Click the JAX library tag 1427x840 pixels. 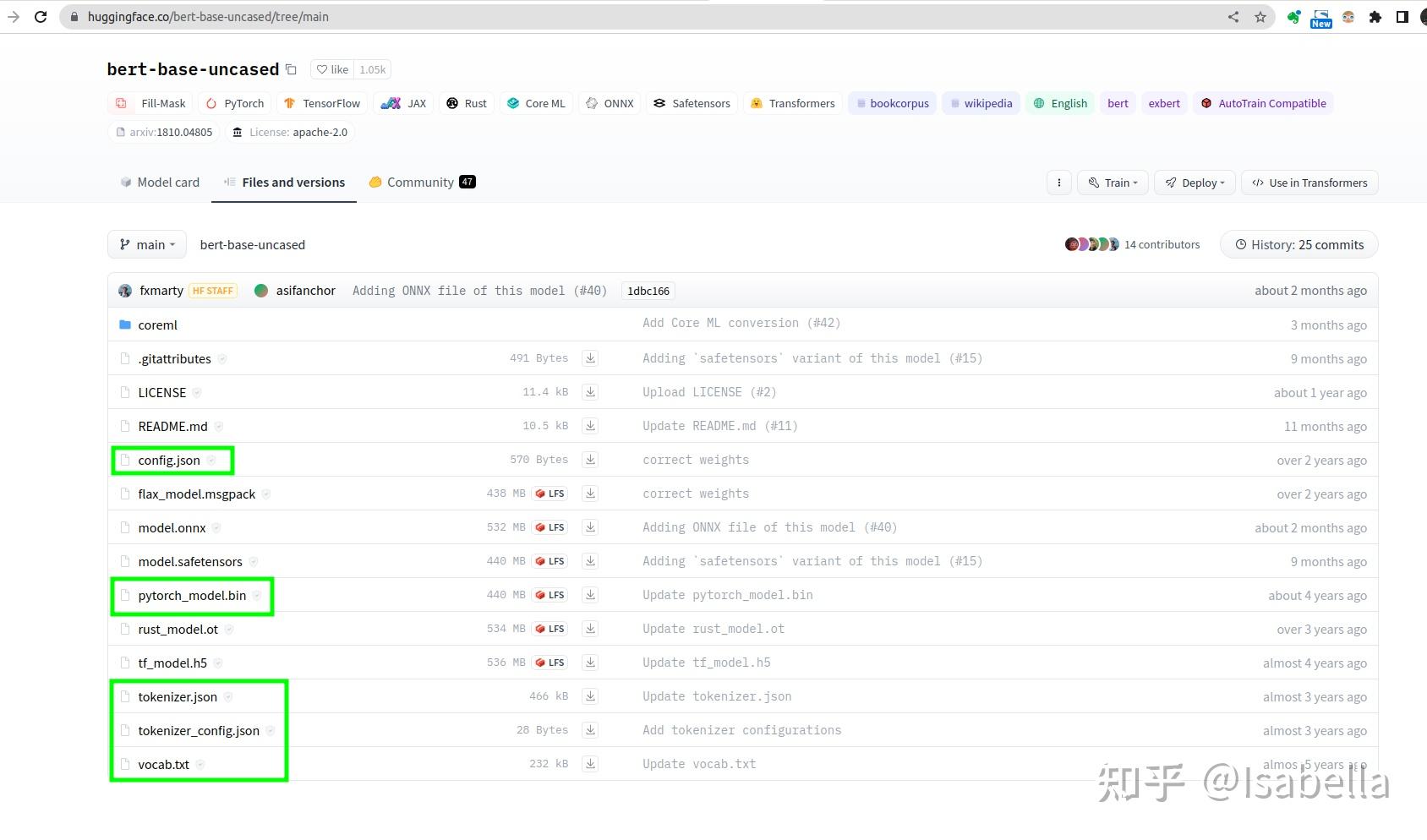(403, 103)
